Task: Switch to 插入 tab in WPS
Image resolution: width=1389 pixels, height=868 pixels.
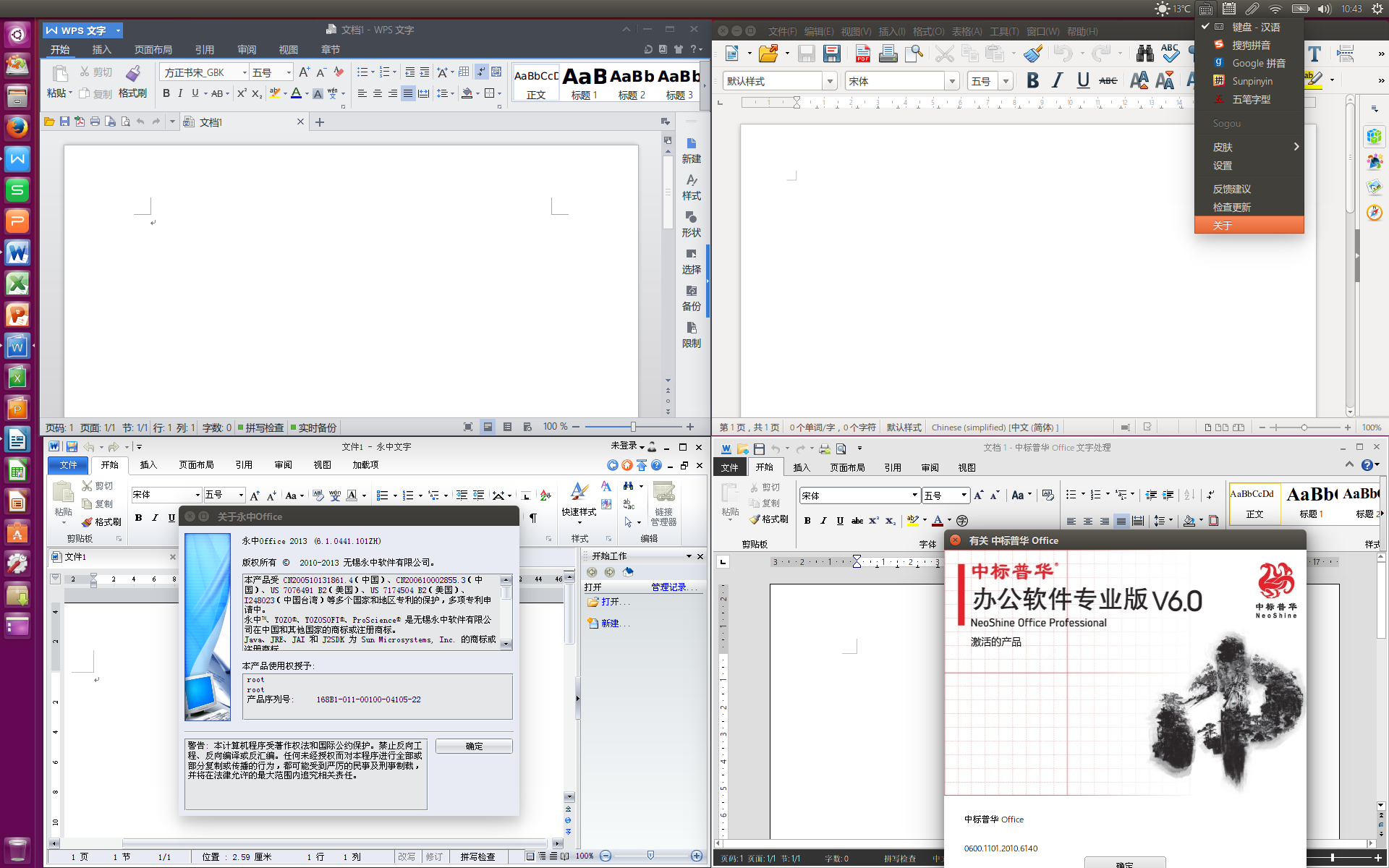Action: point(102,49)
